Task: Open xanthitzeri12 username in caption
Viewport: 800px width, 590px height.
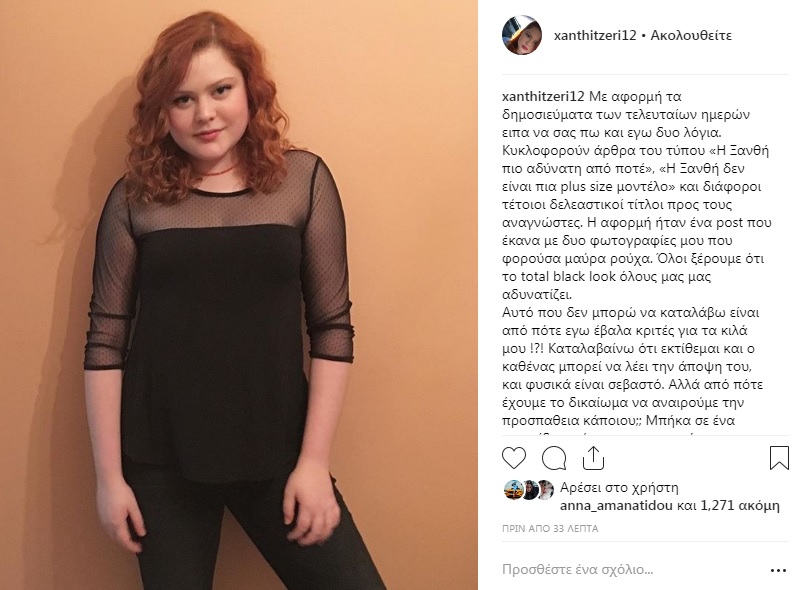Action: pos(543,96)
